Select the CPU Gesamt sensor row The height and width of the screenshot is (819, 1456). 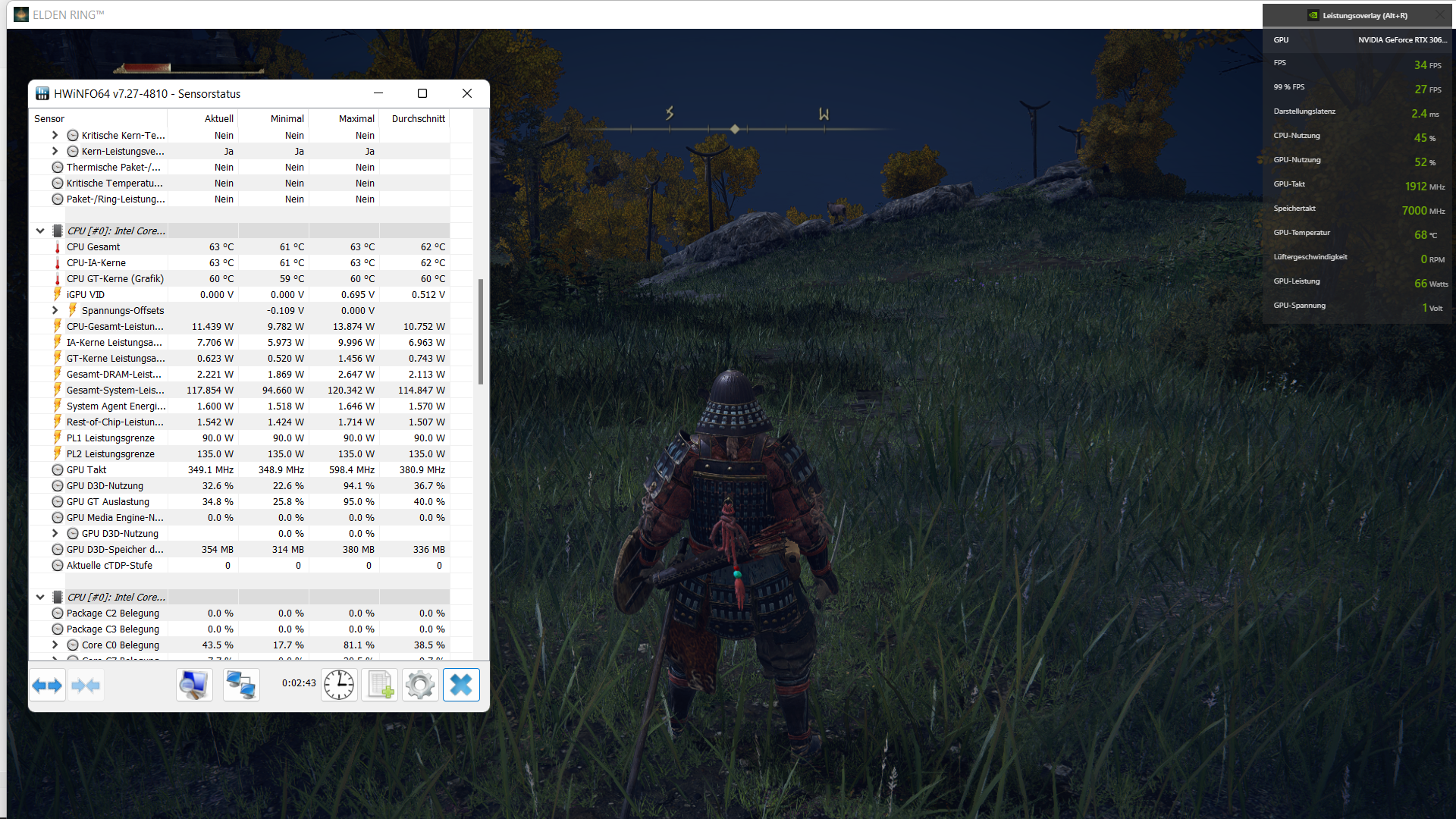[x=93, y=246]
